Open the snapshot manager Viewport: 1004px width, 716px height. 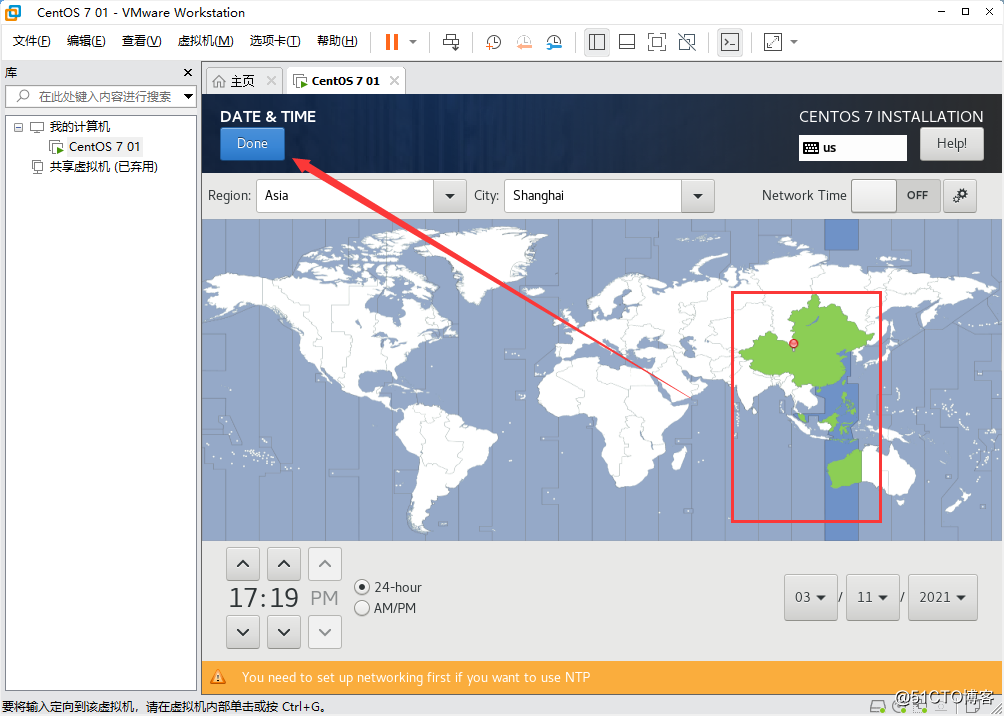(x=555, y=42)
